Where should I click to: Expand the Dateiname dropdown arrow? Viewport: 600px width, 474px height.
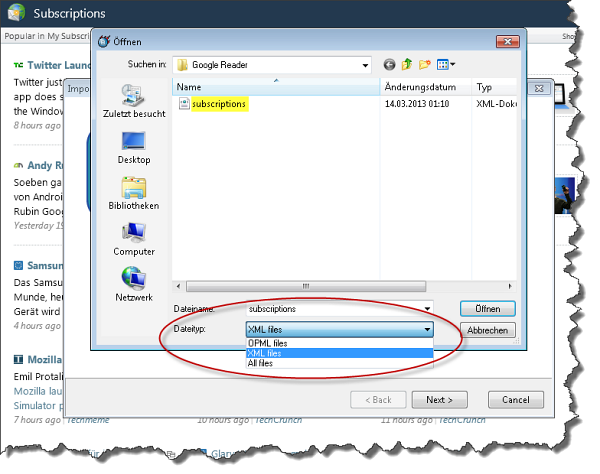point(427,309)
